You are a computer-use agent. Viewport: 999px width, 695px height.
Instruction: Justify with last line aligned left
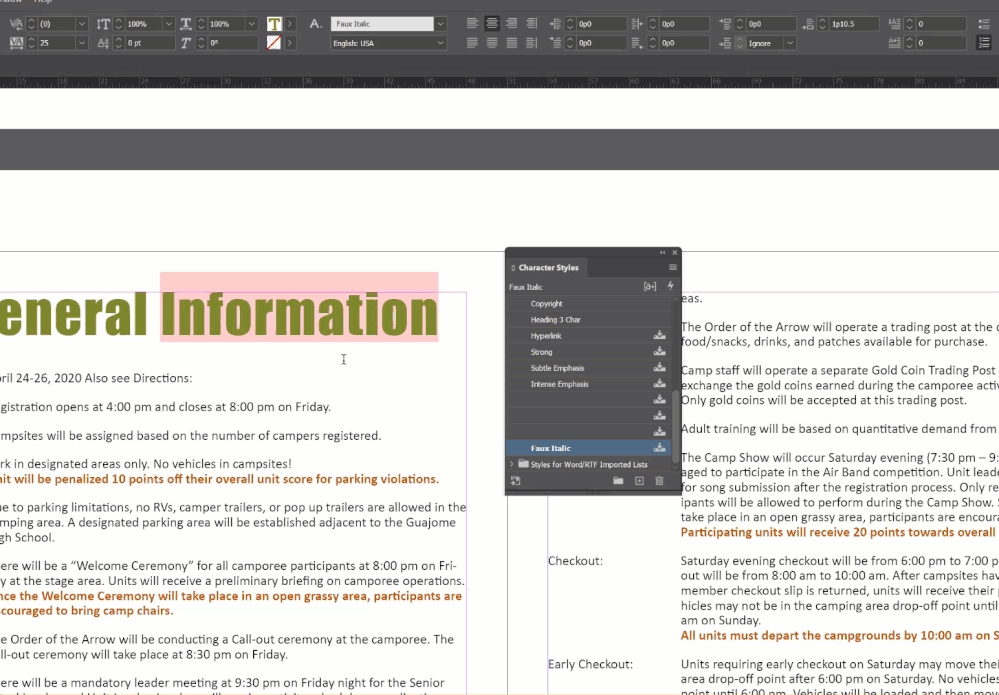472,43
